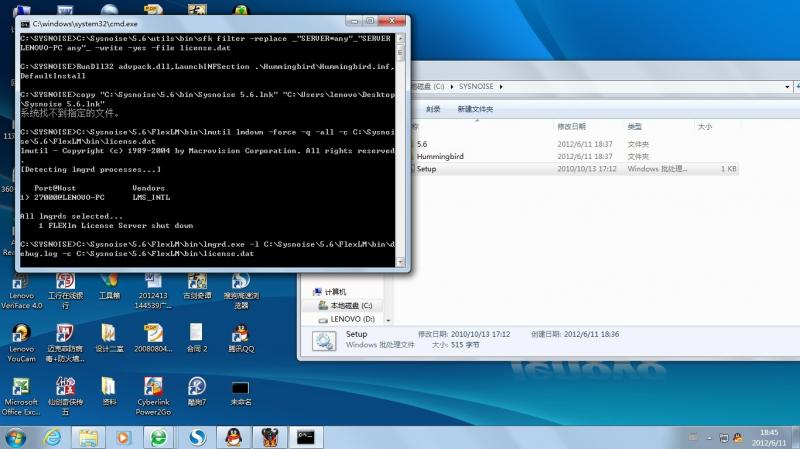The image size is (800, 449).
Task: Click the navigation pane scroll down arrow
Action: pos(388,320)
